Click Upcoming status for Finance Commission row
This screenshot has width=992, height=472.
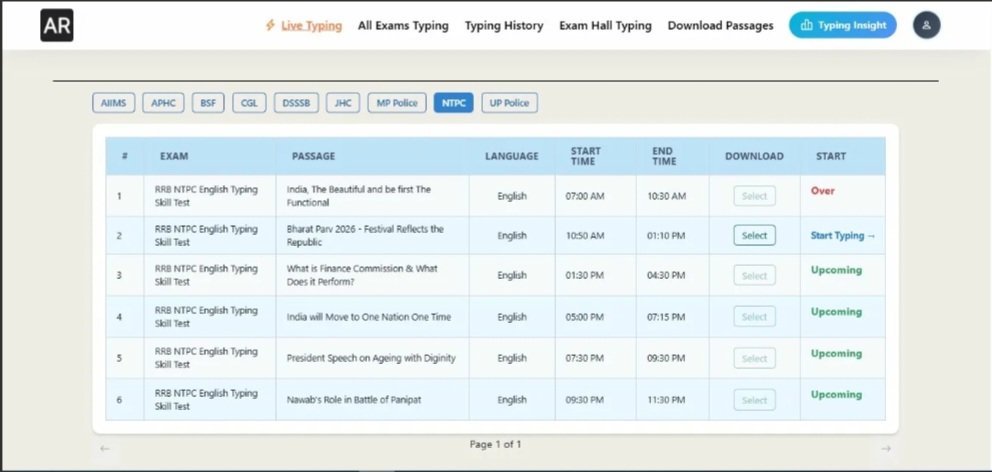(836, 270)
